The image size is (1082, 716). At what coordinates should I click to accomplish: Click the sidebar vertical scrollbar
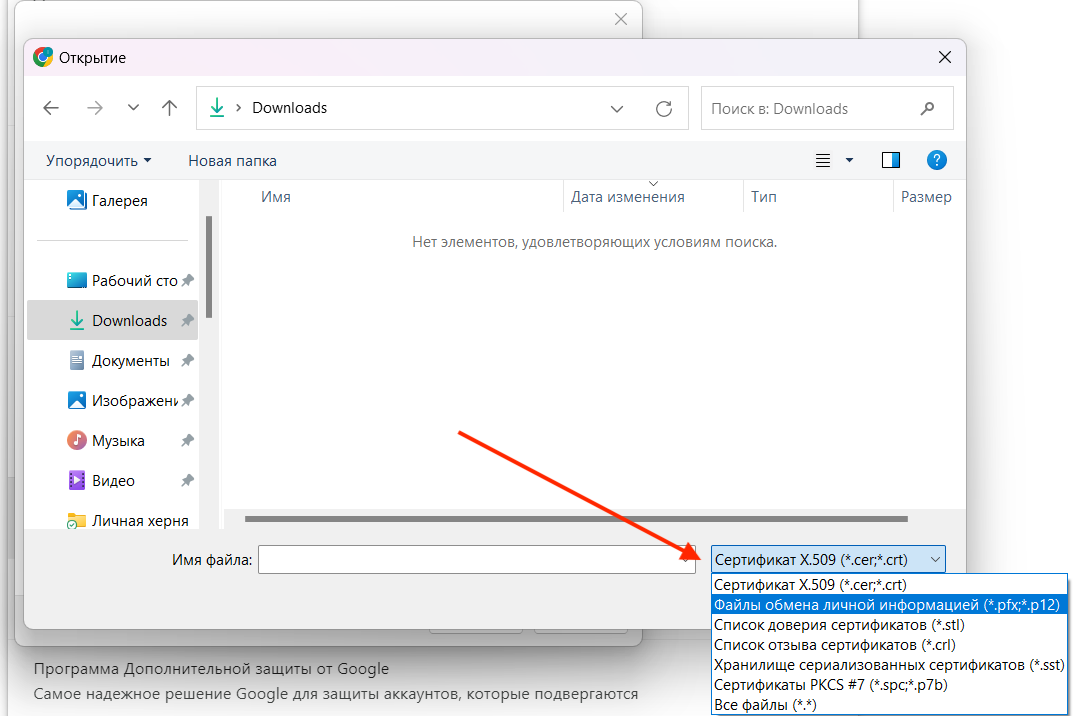[209, 268]
